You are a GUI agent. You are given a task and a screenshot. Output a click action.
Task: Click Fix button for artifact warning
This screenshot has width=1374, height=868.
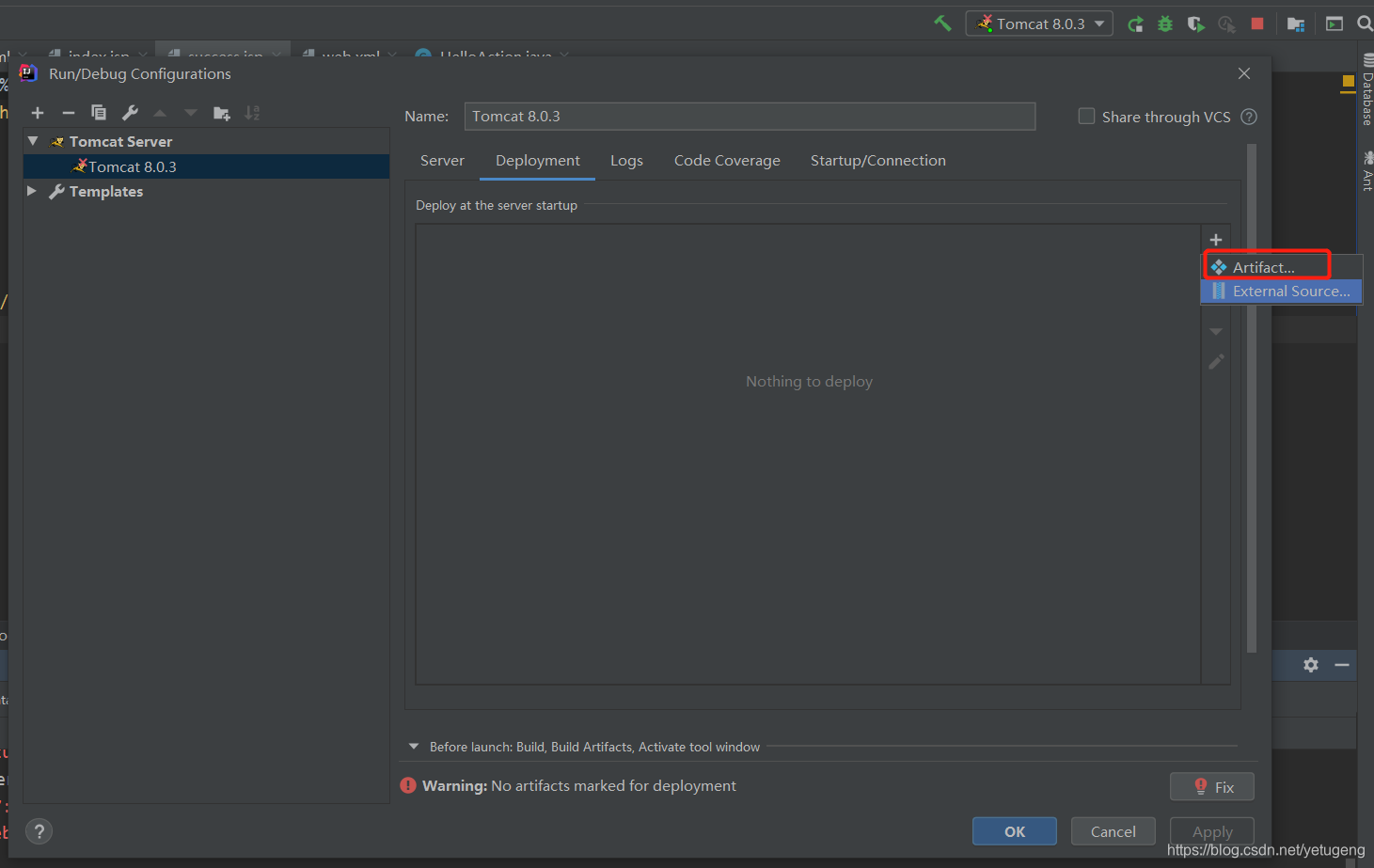(1212, 787)
